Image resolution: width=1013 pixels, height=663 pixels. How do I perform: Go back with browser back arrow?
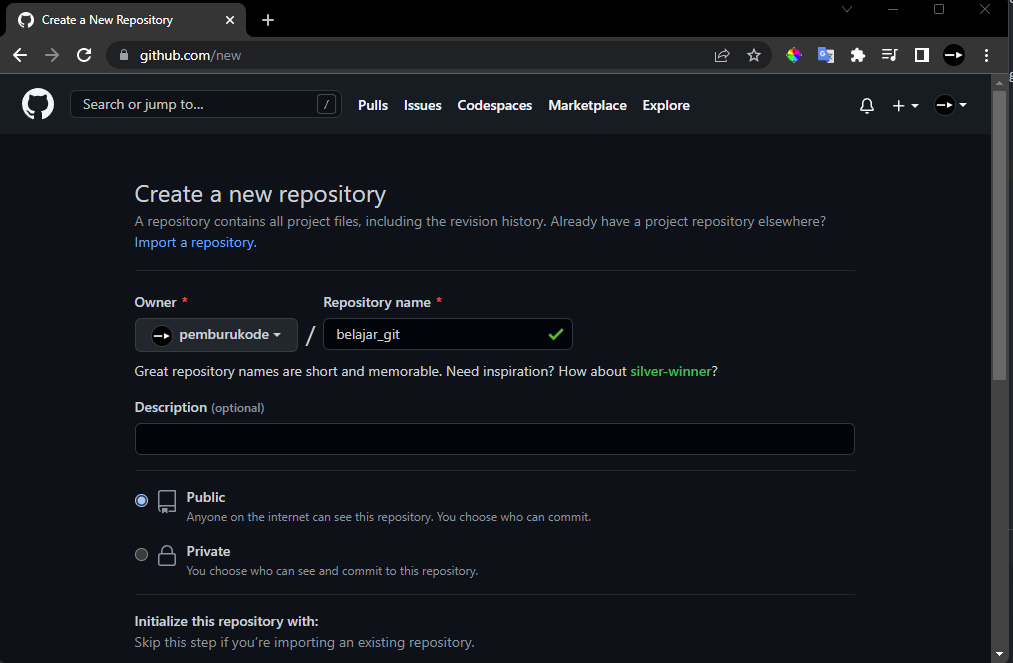(20, 55)
